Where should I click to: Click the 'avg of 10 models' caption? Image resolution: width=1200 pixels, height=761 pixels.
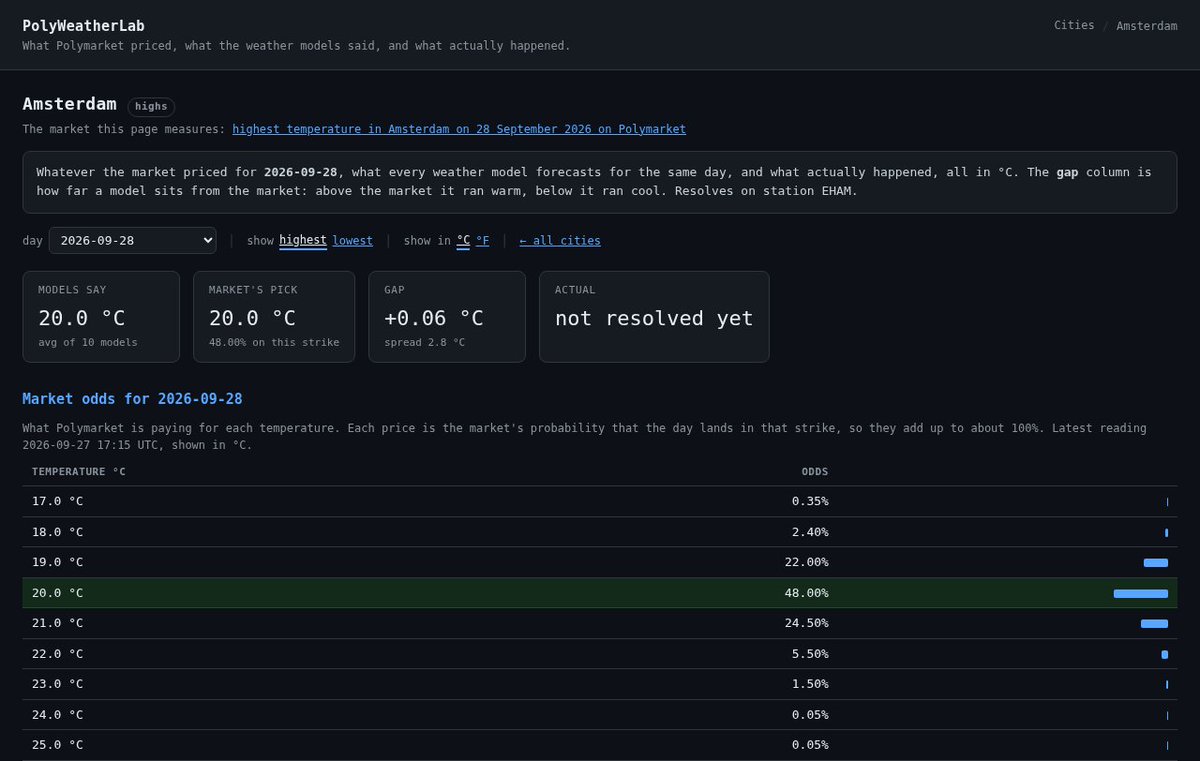[x=88, y=342]
